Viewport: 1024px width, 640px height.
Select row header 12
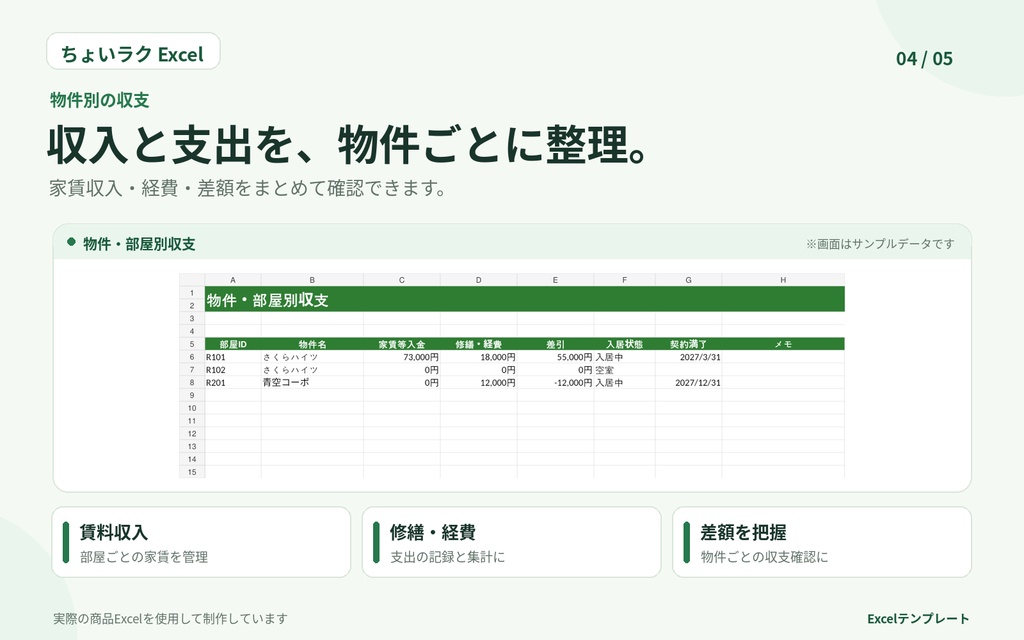(192, 434)
